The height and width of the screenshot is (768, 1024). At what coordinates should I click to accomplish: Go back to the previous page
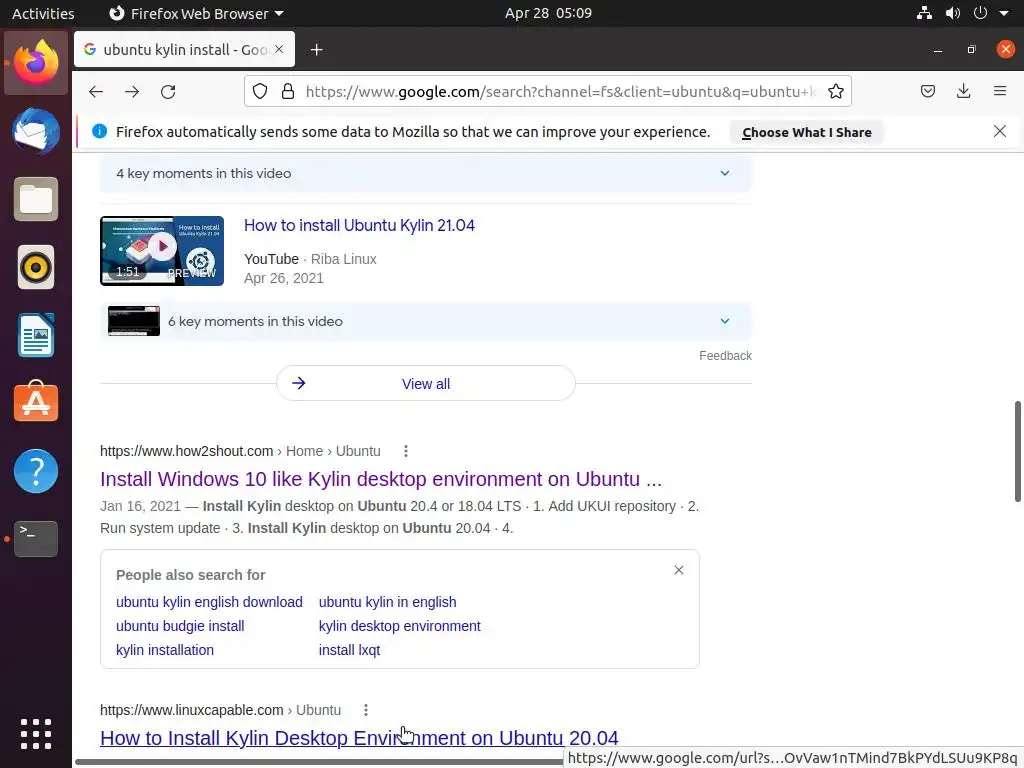[x=96, y=91]
